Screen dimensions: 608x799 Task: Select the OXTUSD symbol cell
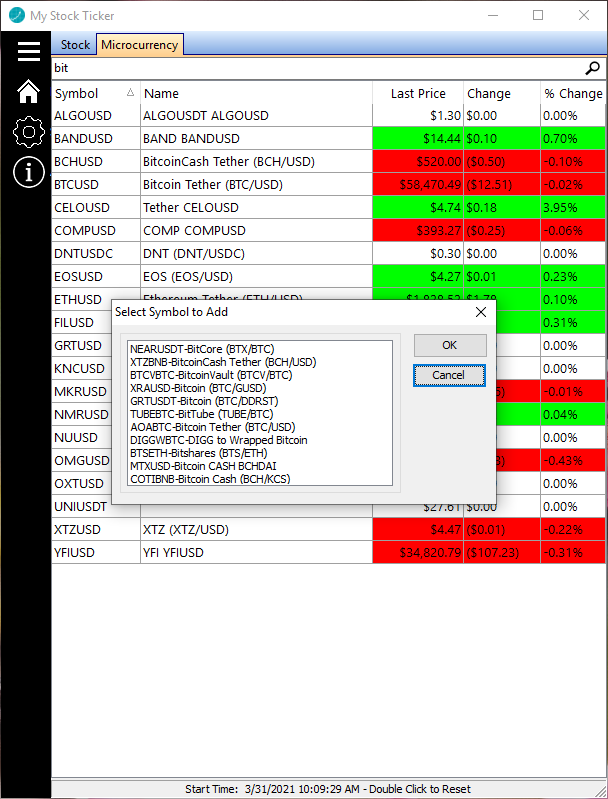click(x=82, y=483)
